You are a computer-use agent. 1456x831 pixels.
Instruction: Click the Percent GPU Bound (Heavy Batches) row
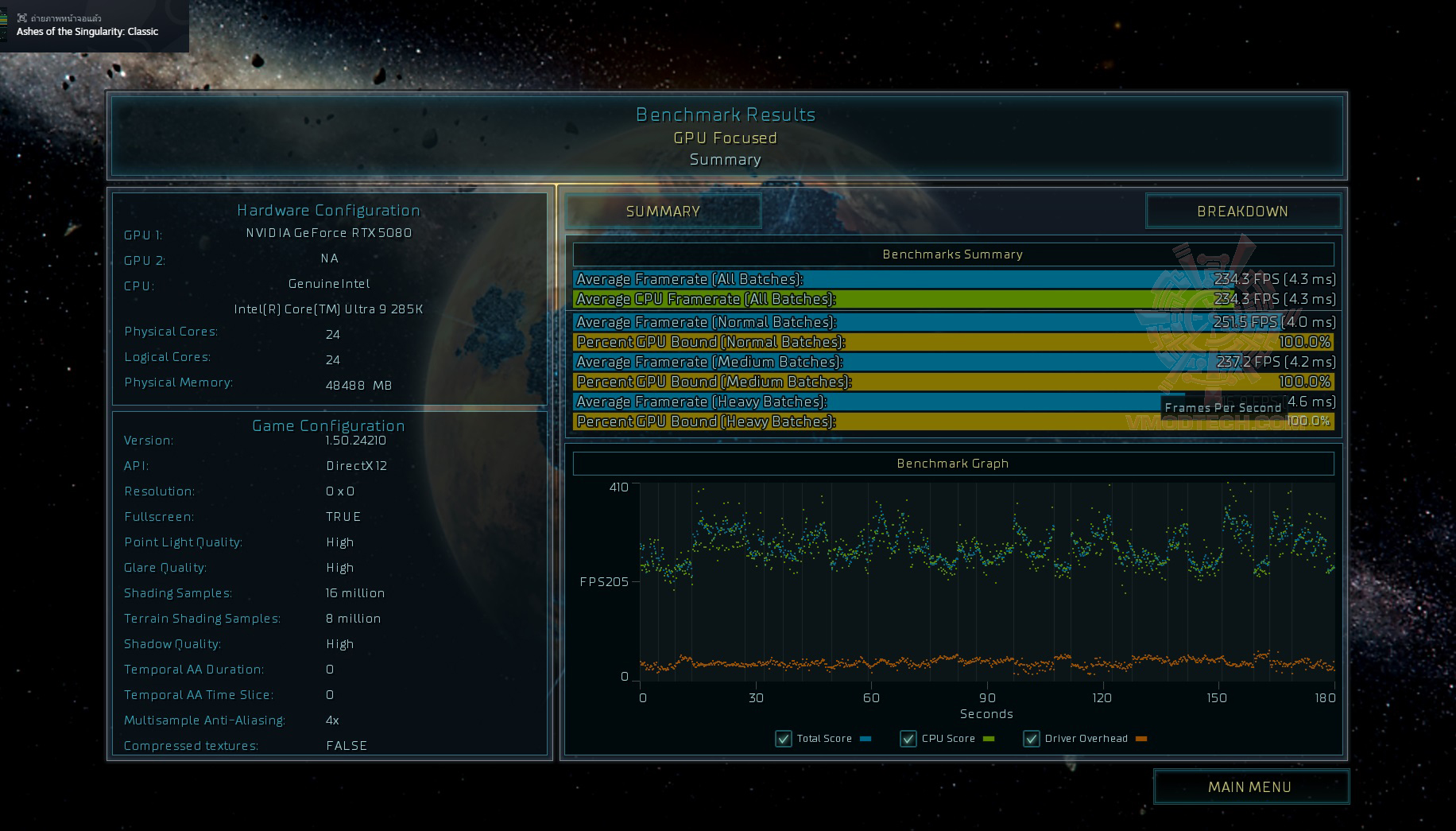pos(954,421)
